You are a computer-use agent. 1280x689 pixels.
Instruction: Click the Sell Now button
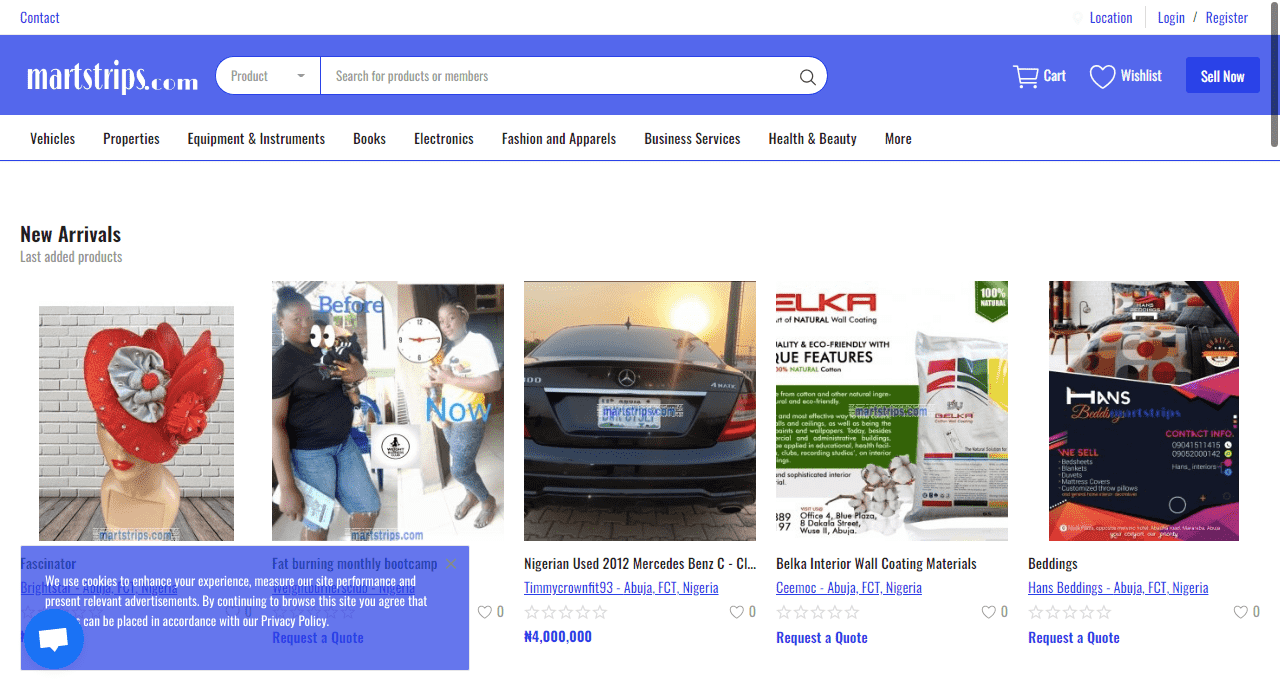1222,76
